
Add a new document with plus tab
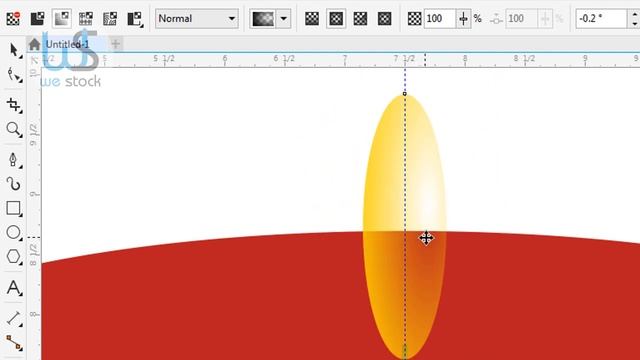click(x=116, y=44)
